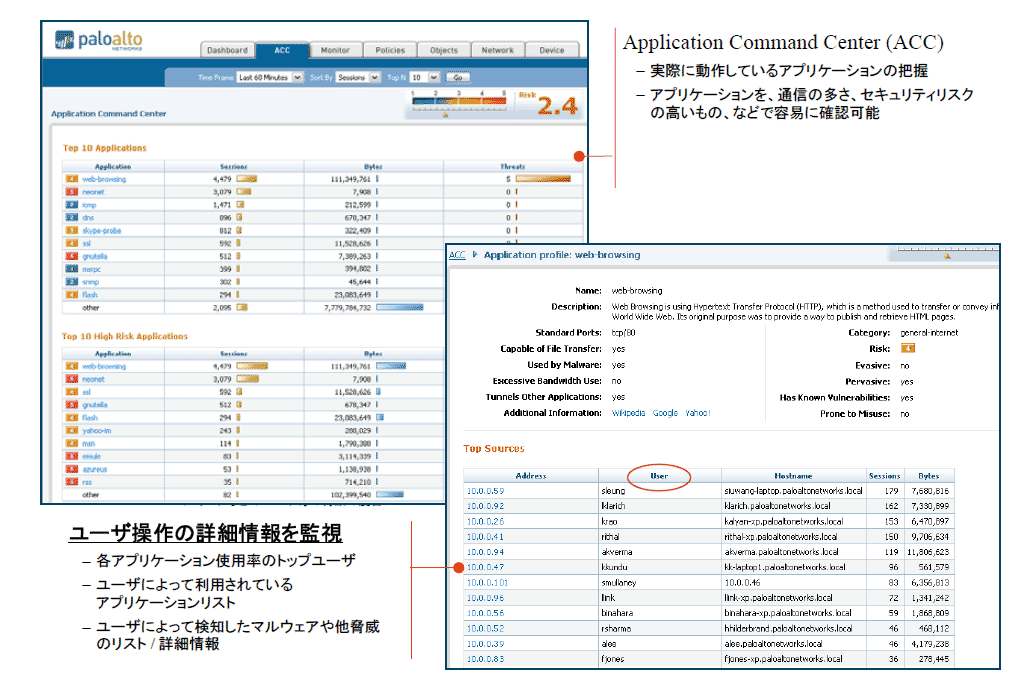
Task: Open the Policies tab
Action: (390, 50)
